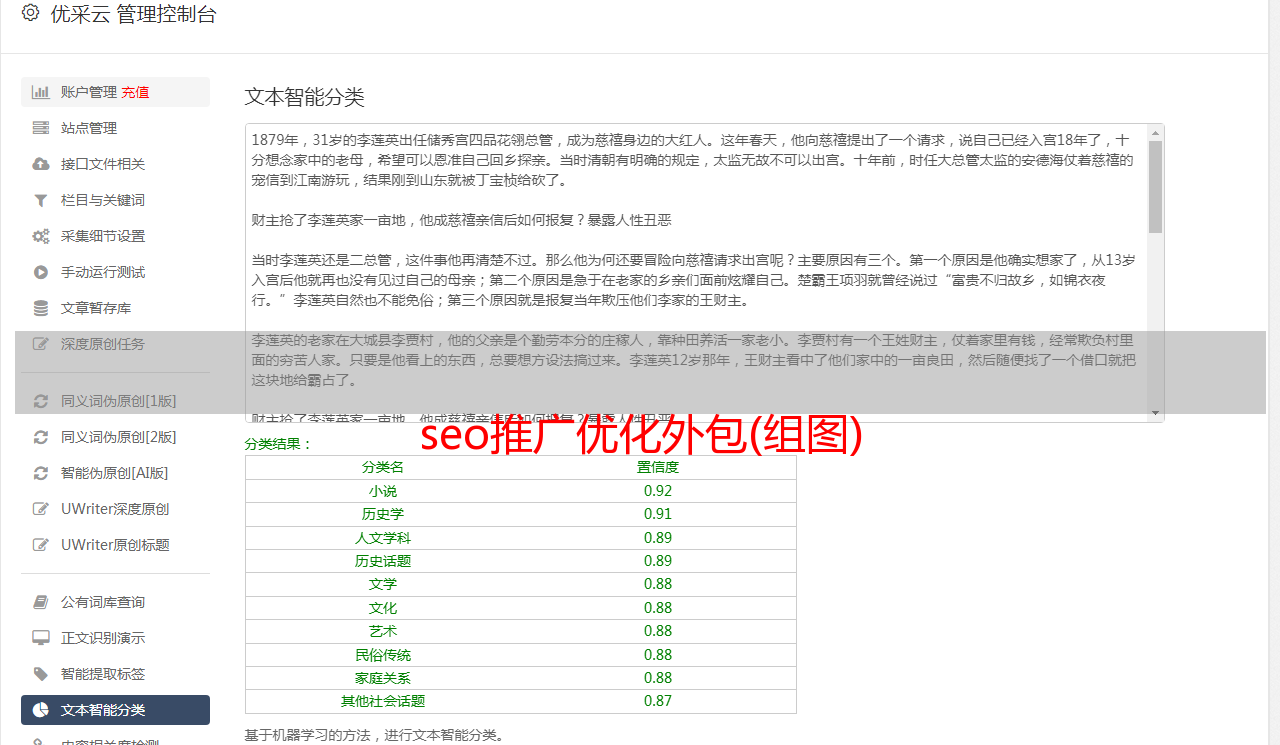Click the book icon for 公有词库查询
Viewport: 1280px width, 745px height.
tap(41, 602)
